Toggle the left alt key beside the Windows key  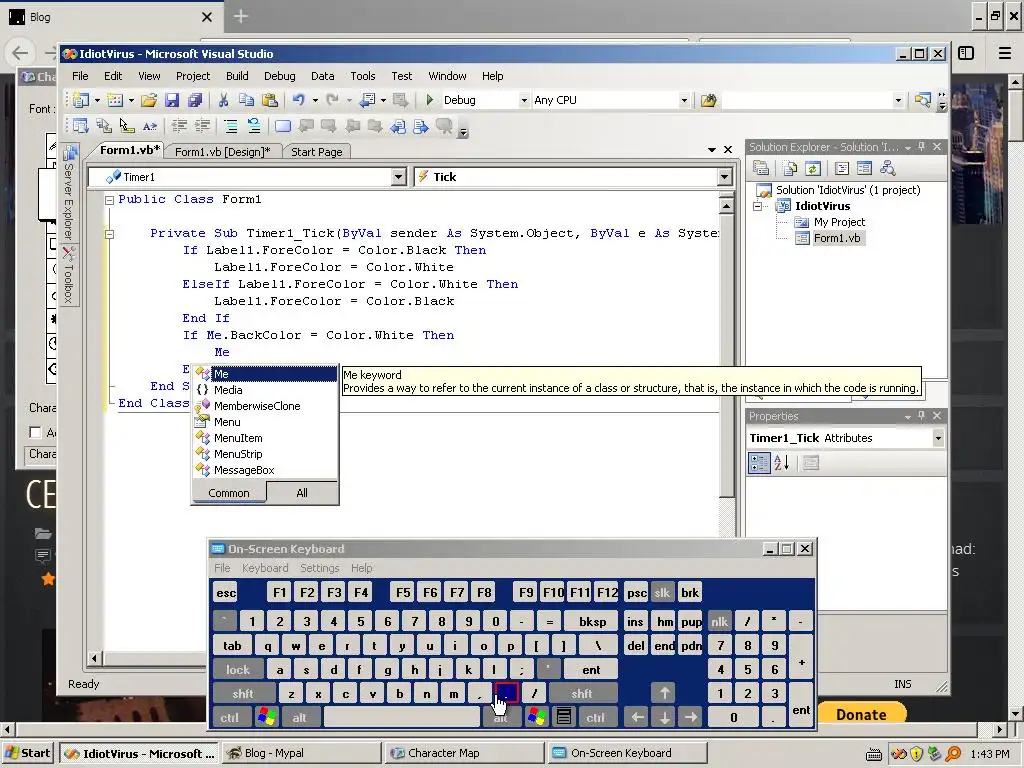(299, 718)
